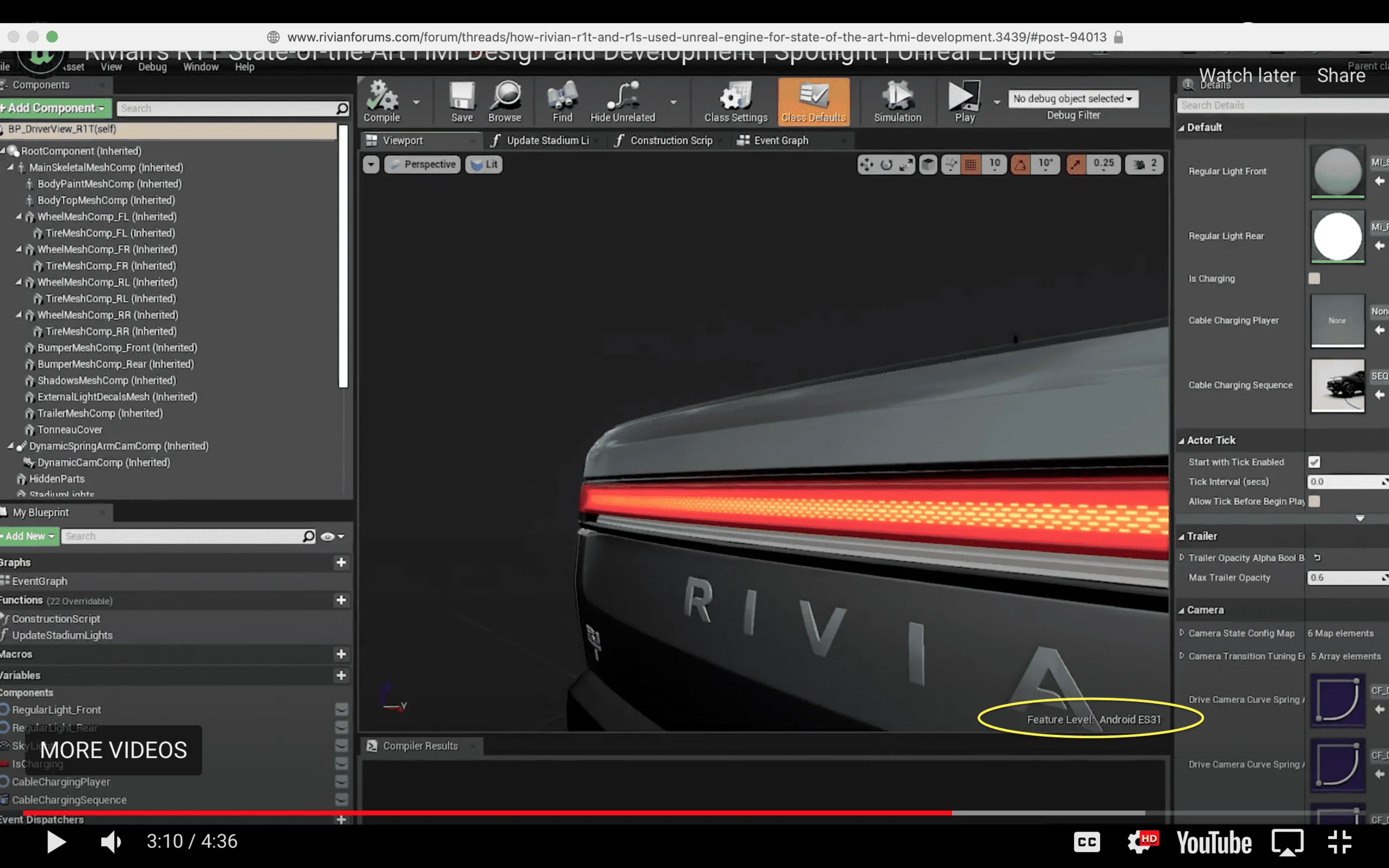Change camera speed setting
Screen dimensions: 1389x868
click(x=1145, y=165)
